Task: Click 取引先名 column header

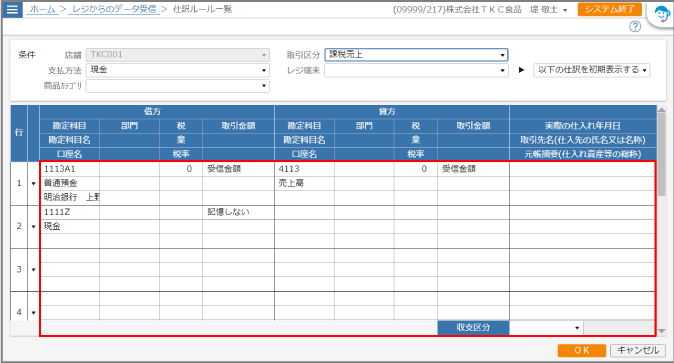Action: [x=583, y=140]
